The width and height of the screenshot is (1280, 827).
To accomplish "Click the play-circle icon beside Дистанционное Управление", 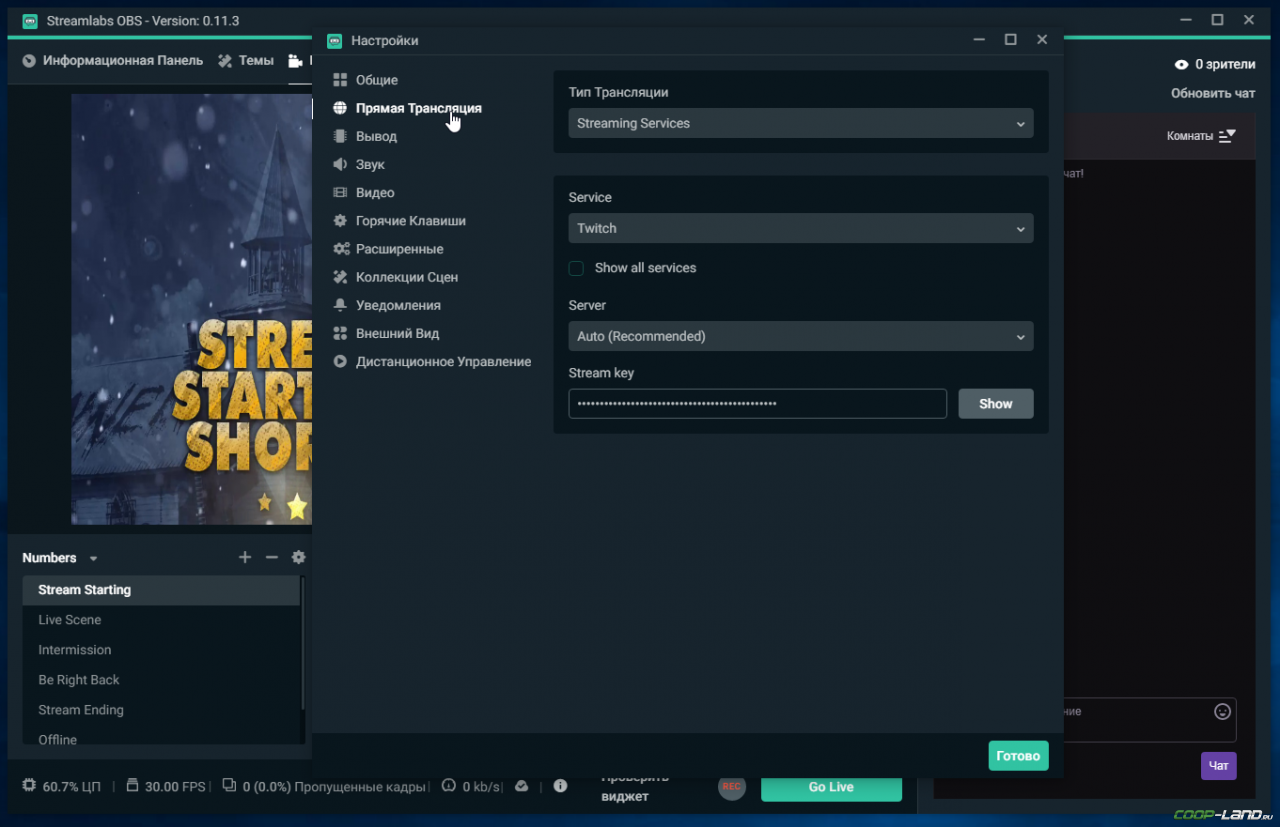I will (x=340, y=361).
